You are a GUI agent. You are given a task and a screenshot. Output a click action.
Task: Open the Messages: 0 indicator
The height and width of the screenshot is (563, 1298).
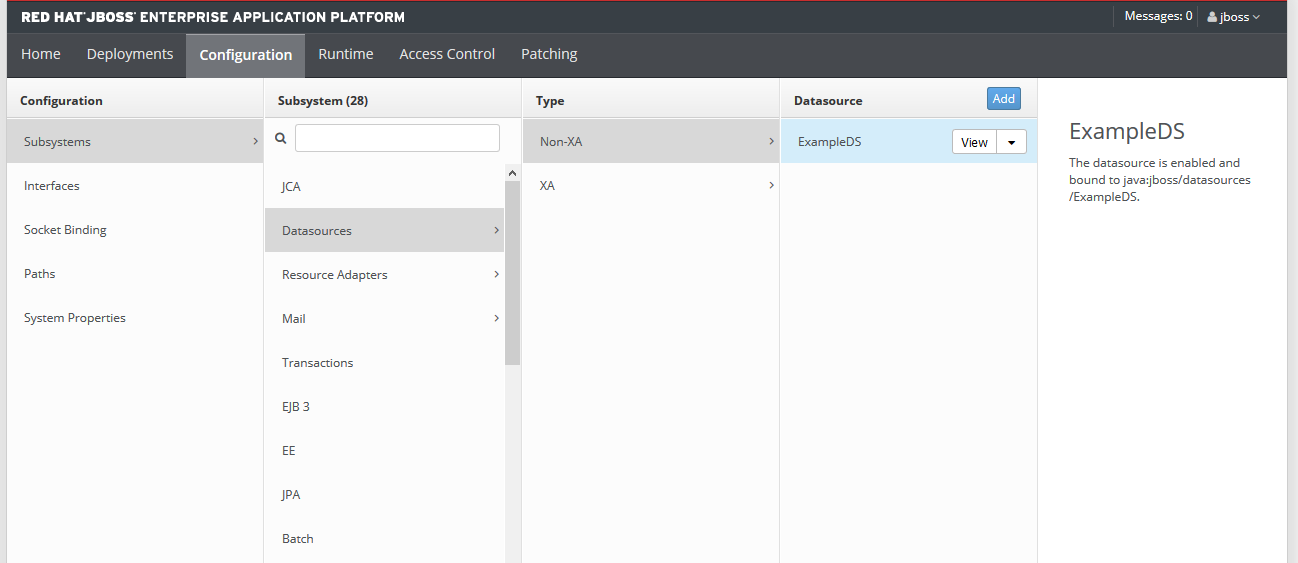click(1158, 16)
